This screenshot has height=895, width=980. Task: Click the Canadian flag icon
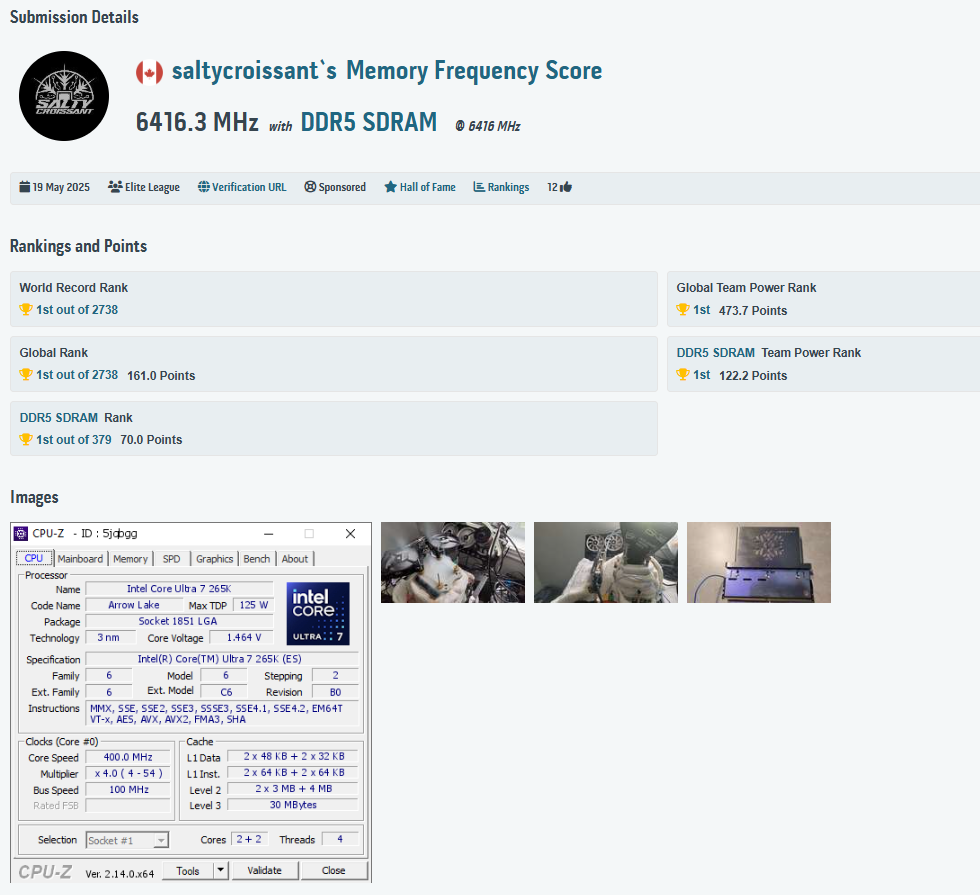coord(149,72)
